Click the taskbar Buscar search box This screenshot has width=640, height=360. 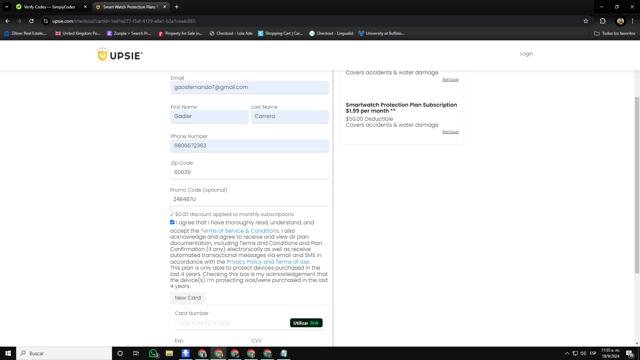[64, 353]
